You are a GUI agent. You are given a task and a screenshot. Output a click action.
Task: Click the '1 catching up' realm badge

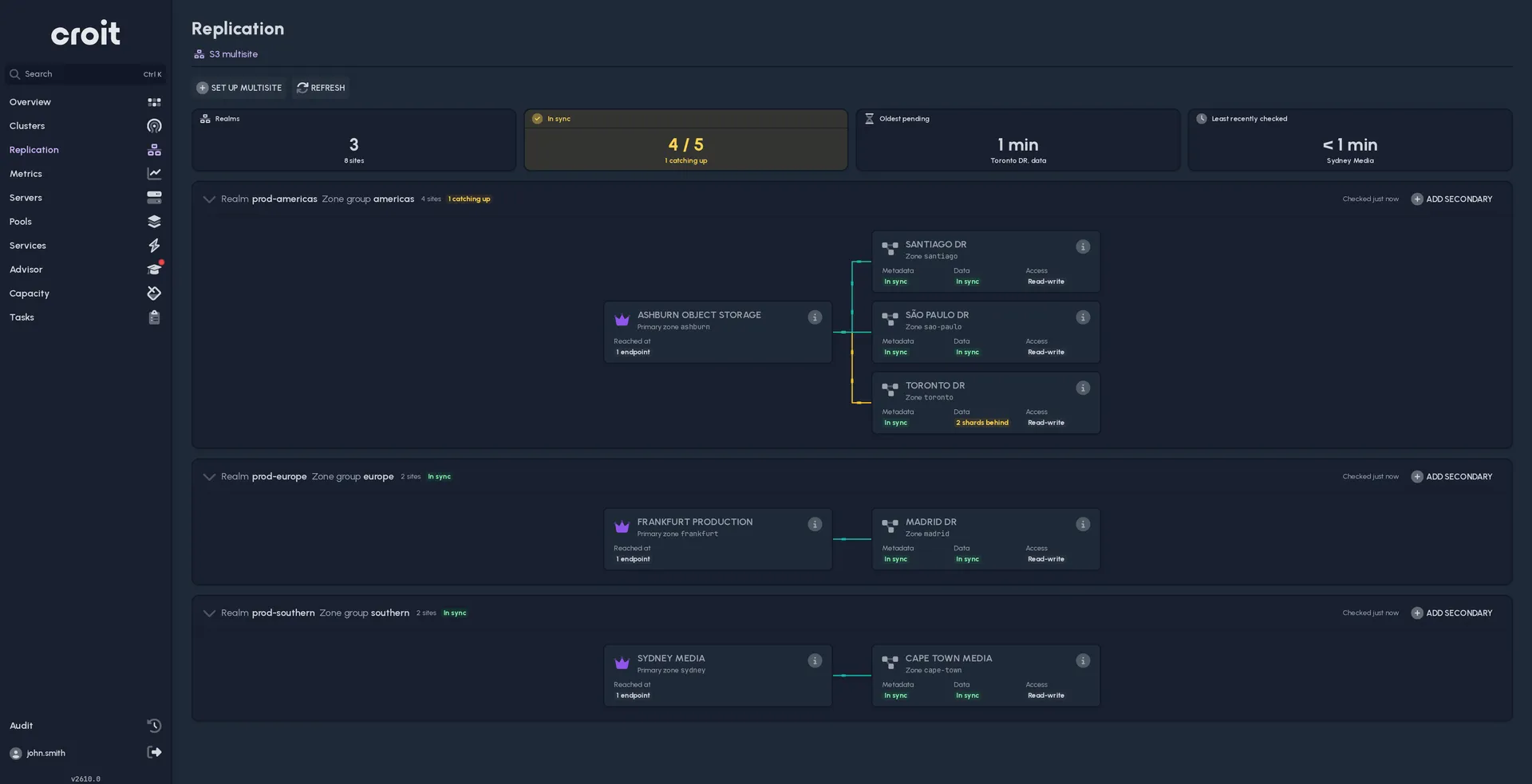click(469, 199)
